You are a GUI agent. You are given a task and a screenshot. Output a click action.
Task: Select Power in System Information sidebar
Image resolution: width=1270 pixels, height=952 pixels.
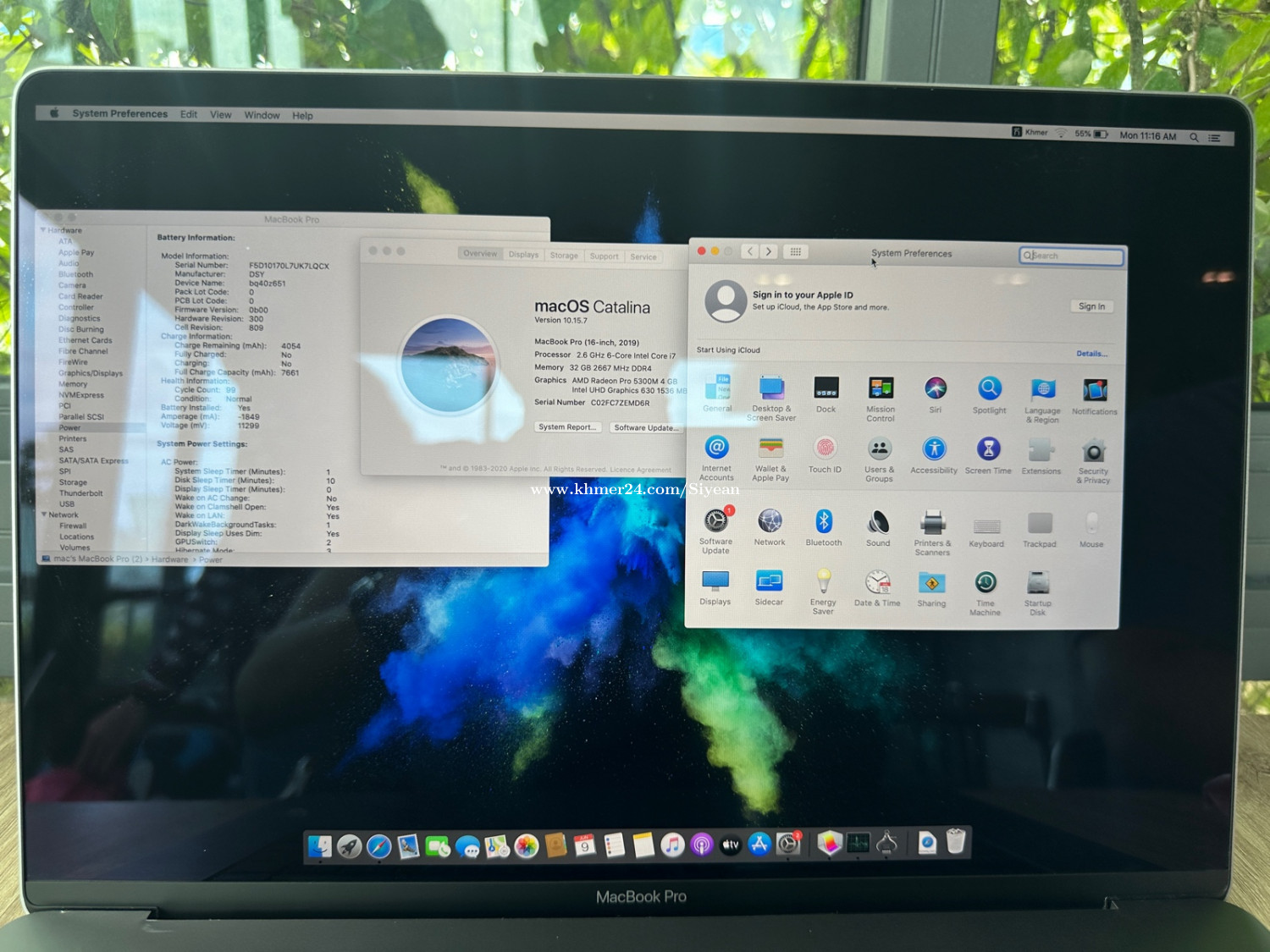(x=69, y=428)
